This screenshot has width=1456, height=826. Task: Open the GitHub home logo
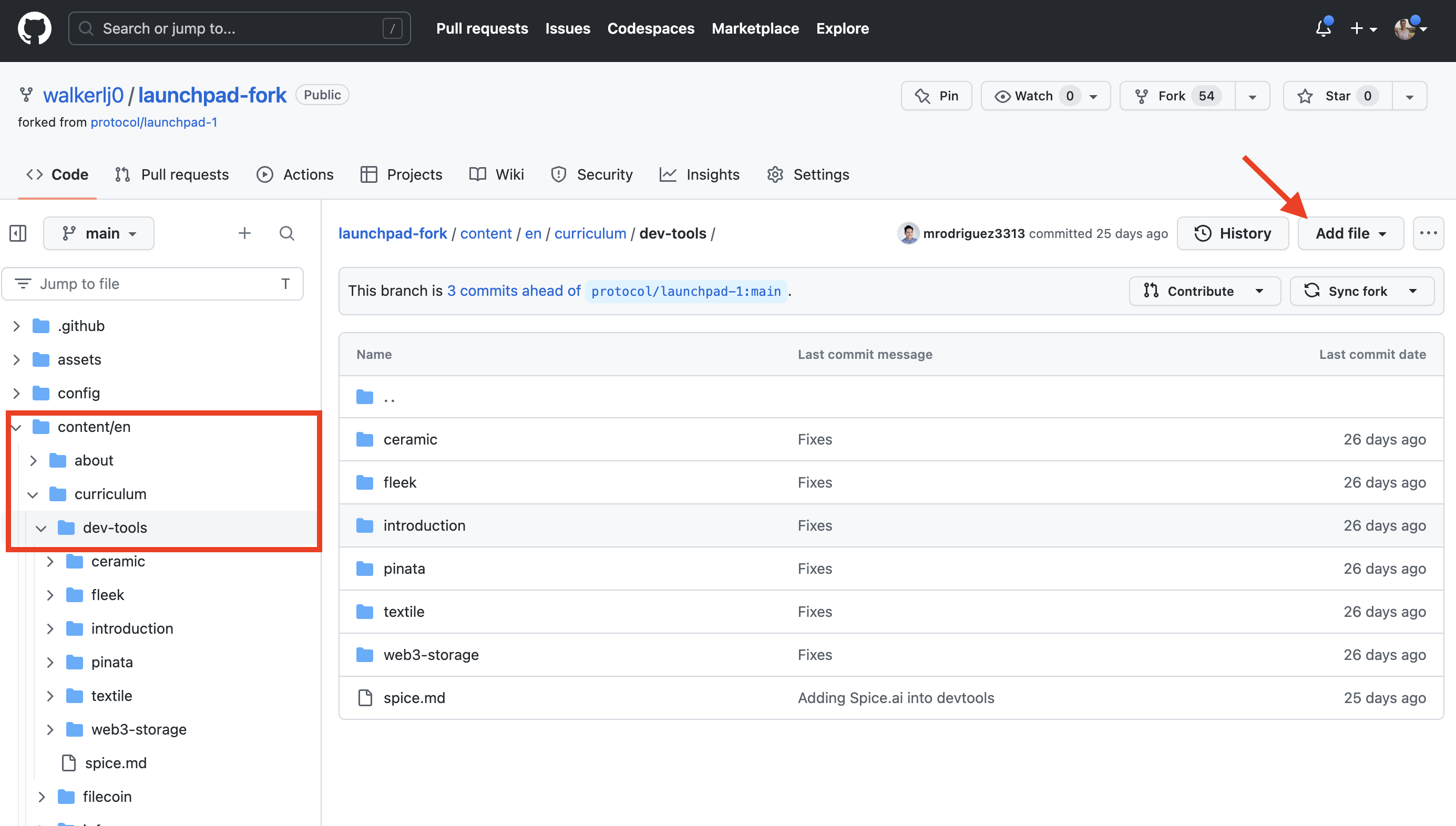[x=34, y=28]
